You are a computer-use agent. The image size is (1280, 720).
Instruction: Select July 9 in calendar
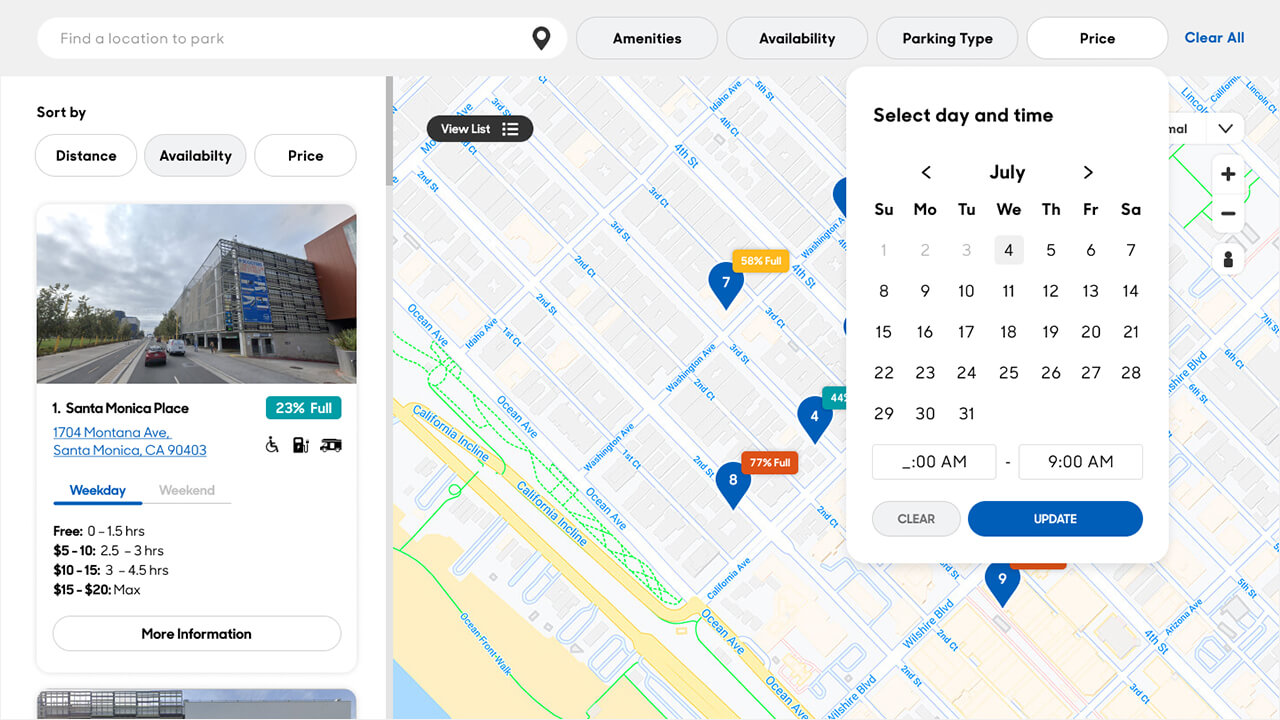(925, 291)
